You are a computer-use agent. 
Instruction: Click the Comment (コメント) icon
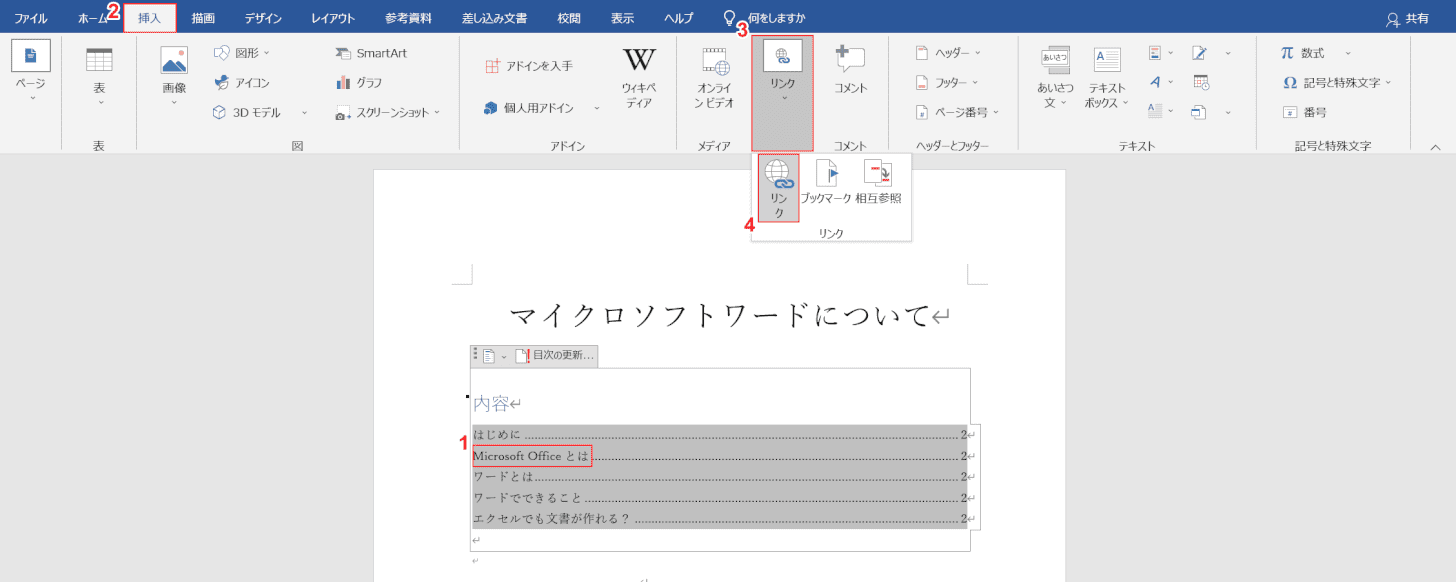click(850, 59)
